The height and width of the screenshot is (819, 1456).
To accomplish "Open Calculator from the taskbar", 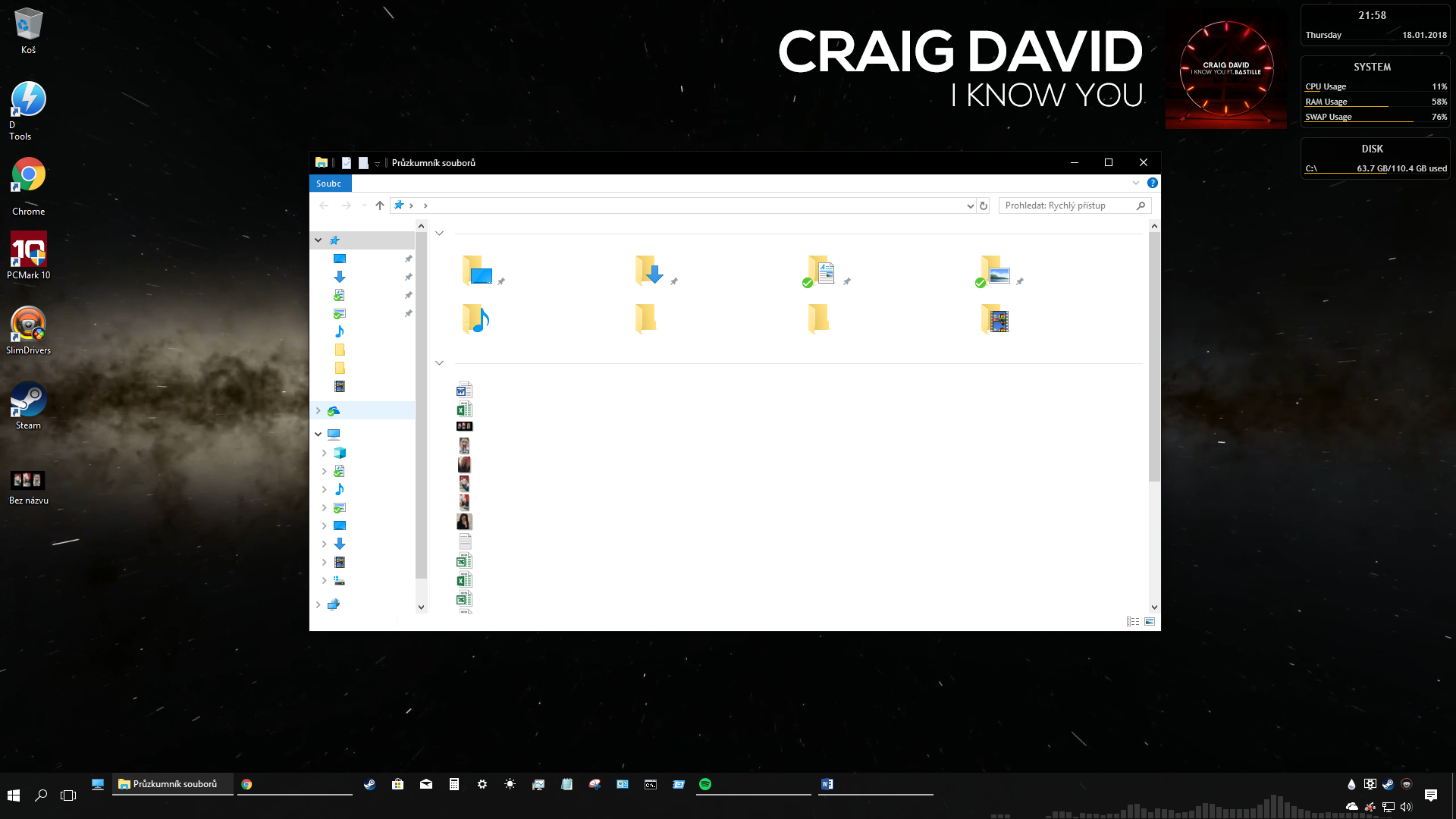I will 453,784.
